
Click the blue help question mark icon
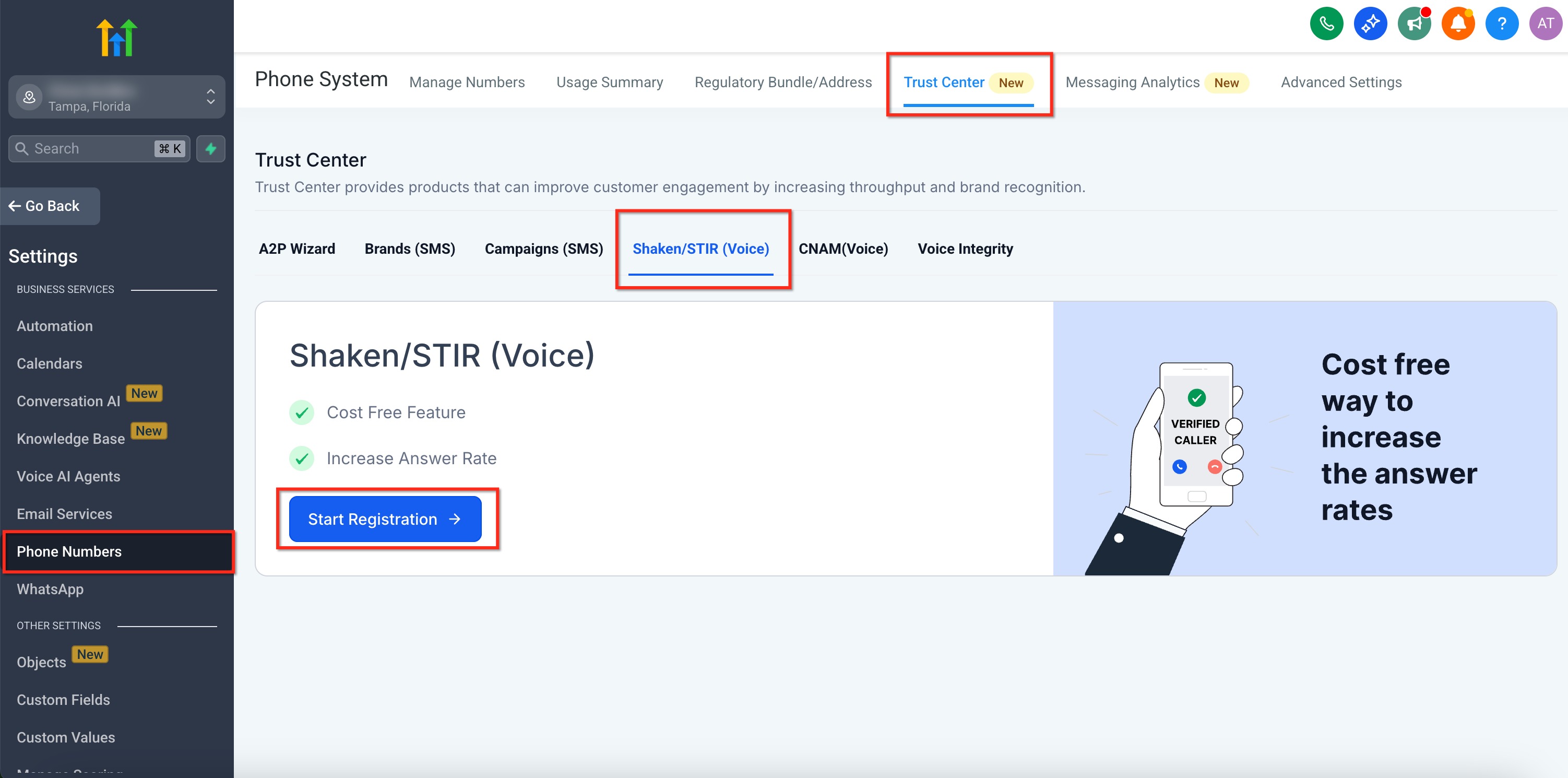coord(1502,23)
